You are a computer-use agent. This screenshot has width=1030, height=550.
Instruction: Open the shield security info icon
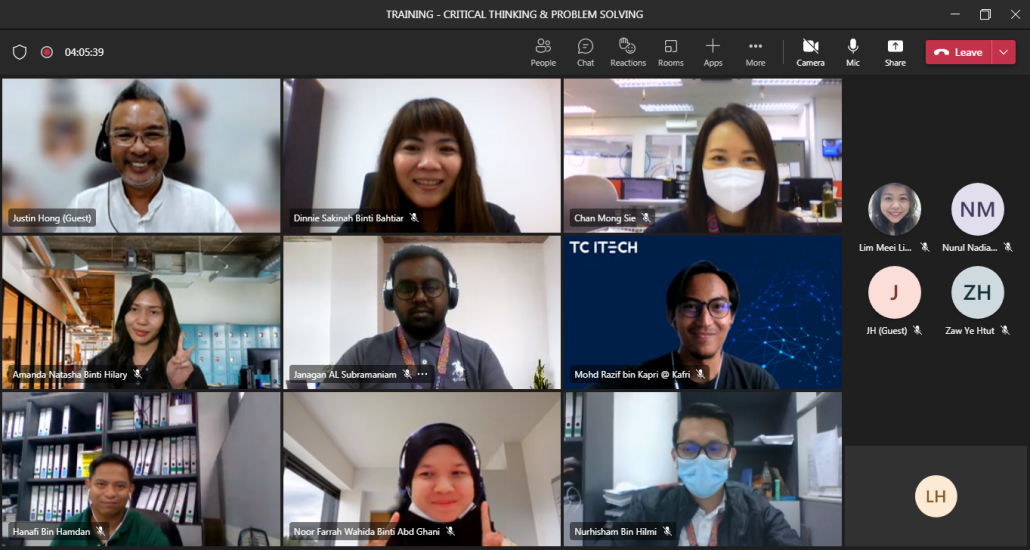tap(20, 52)
